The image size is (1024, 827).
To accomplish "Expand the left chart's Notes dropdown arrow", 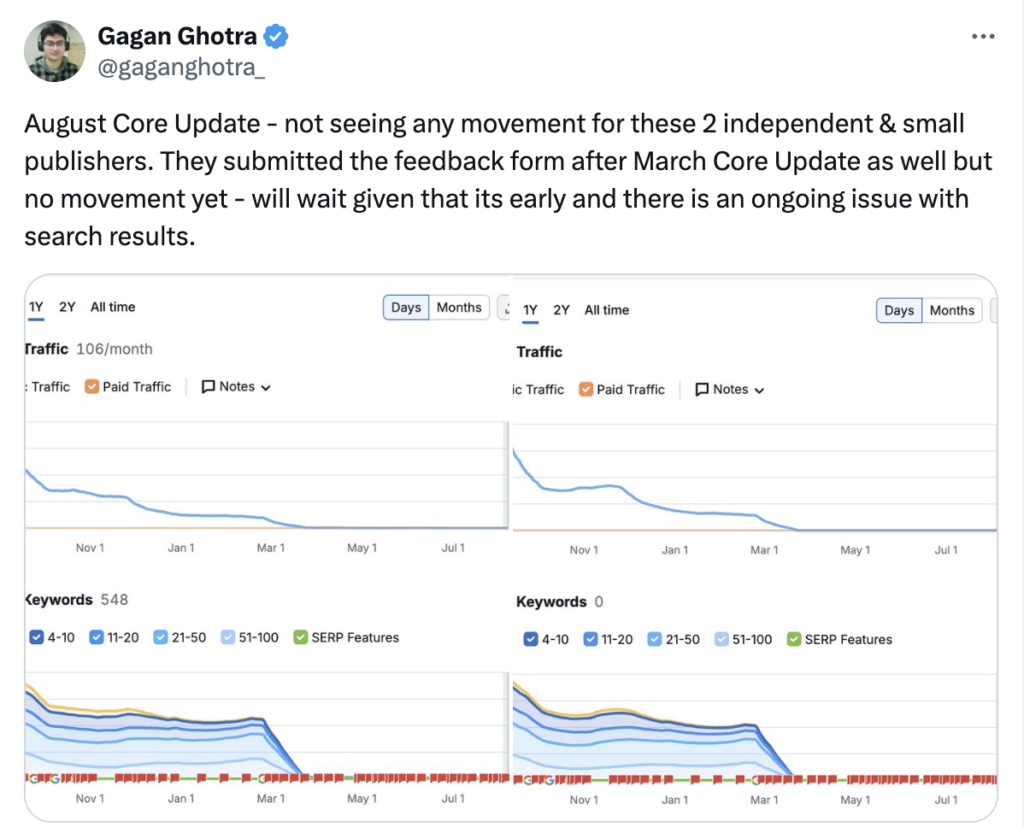I will point(266,388).
